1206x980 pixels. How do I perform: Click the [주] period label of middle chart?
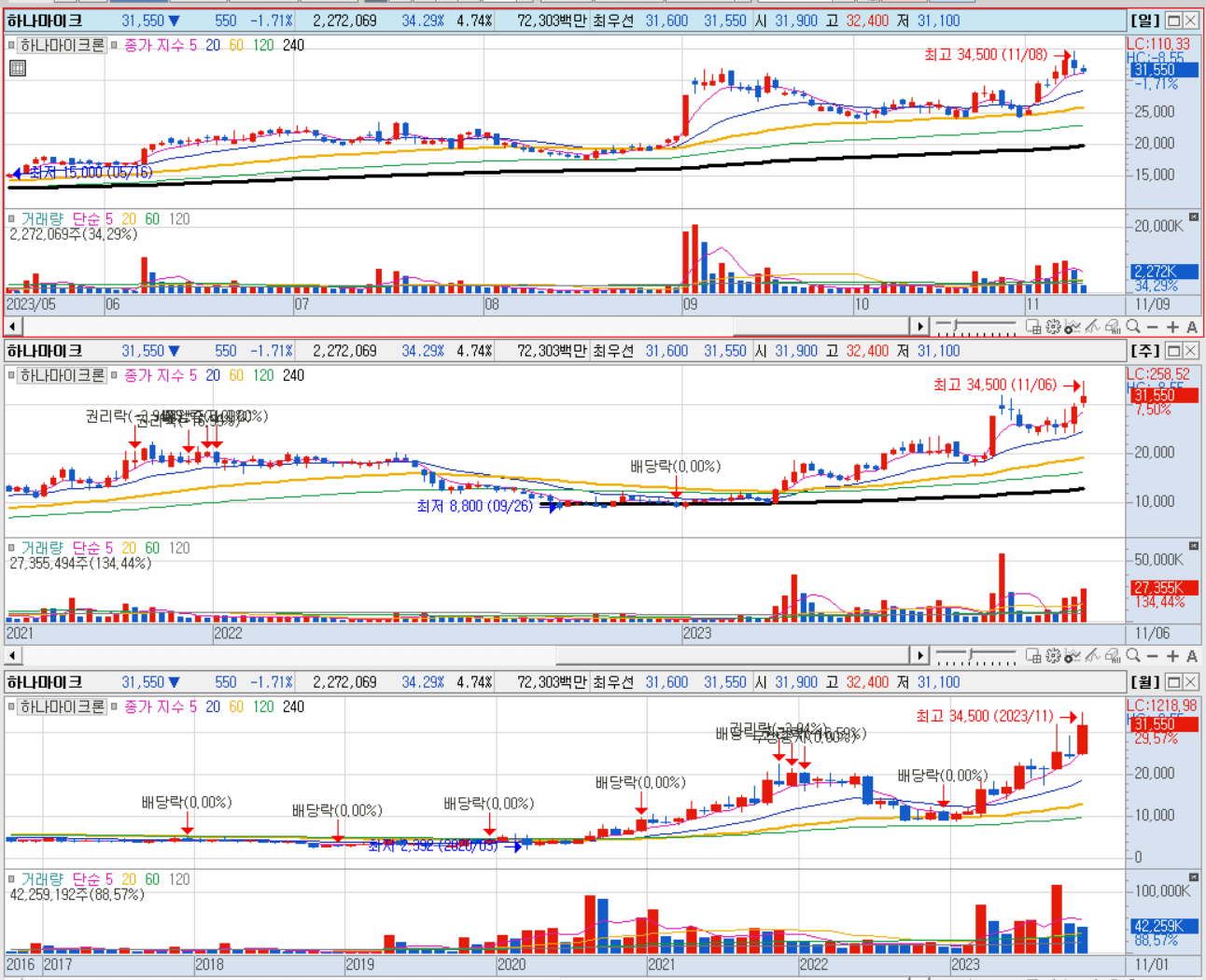(x=1144, y=351)
